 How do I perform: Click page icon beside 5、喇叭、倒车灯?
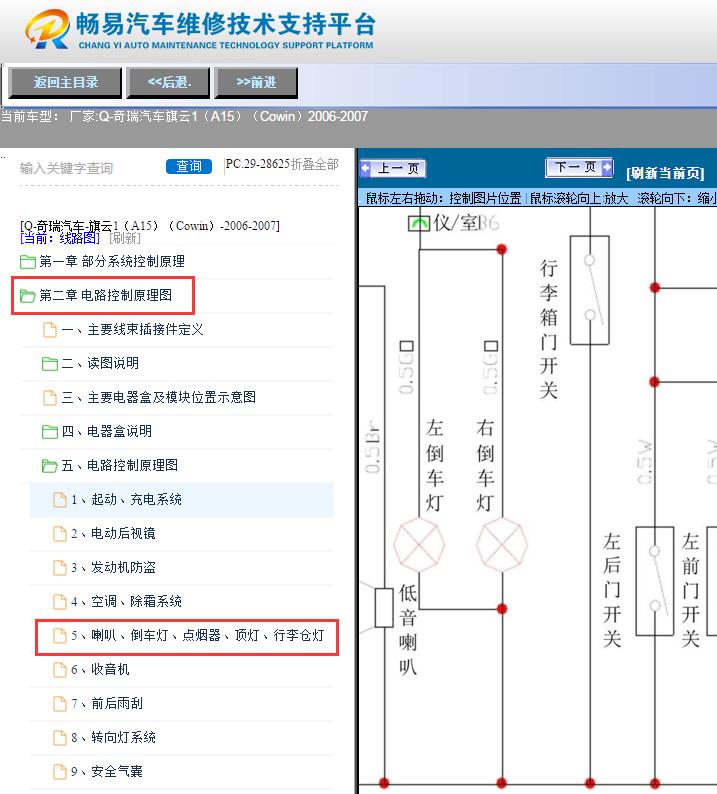click(x=60, y=636)
